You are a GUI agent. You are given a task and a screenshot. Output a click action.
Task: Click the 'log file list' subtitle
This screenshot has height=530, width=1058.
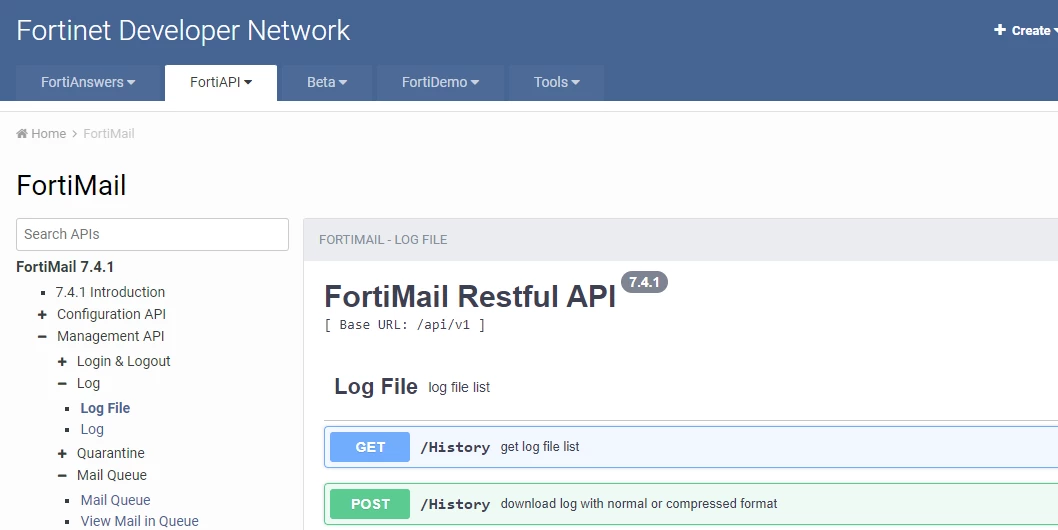(459, 388)
